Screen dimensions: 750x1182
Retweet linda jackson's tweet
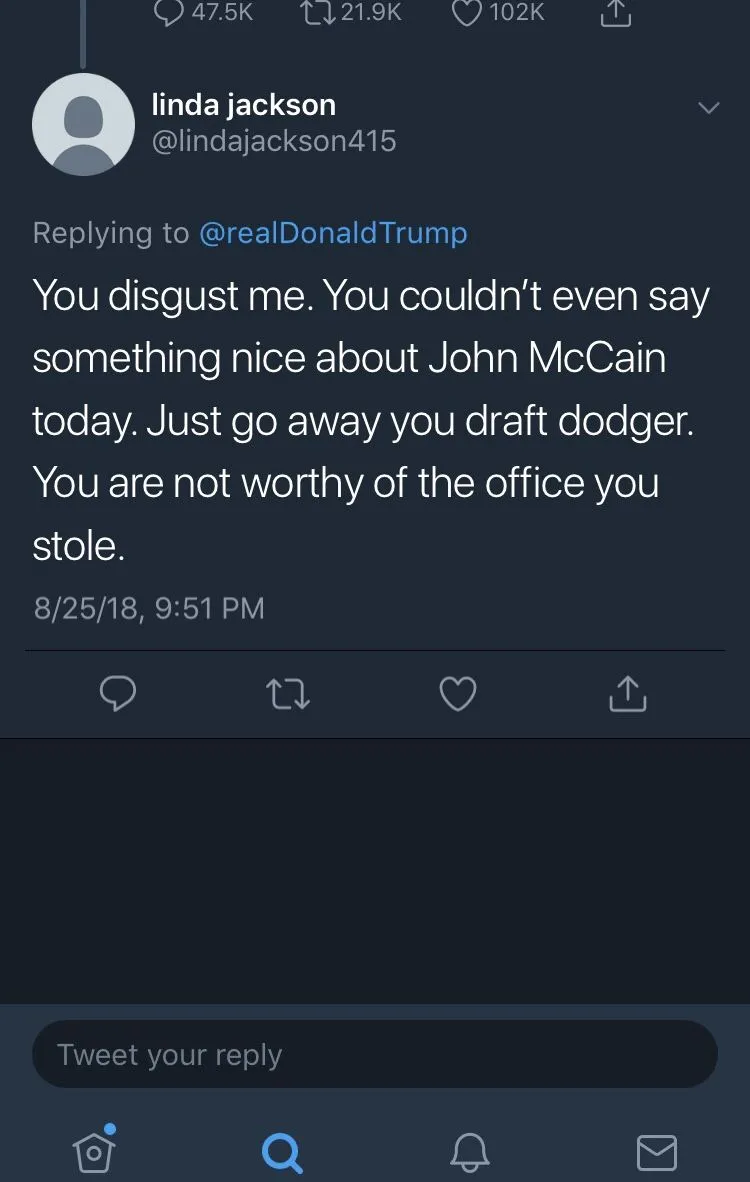[x=289, y=693]
